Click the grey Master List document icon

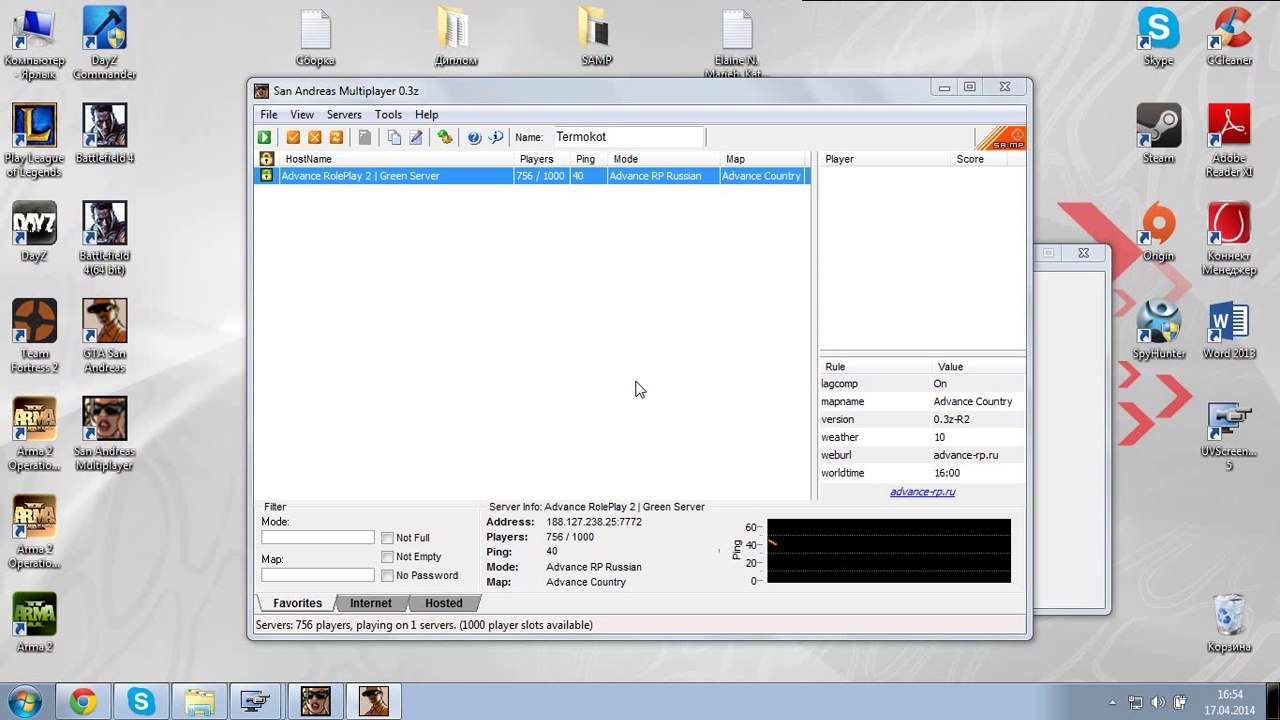(x=365, y=138)
